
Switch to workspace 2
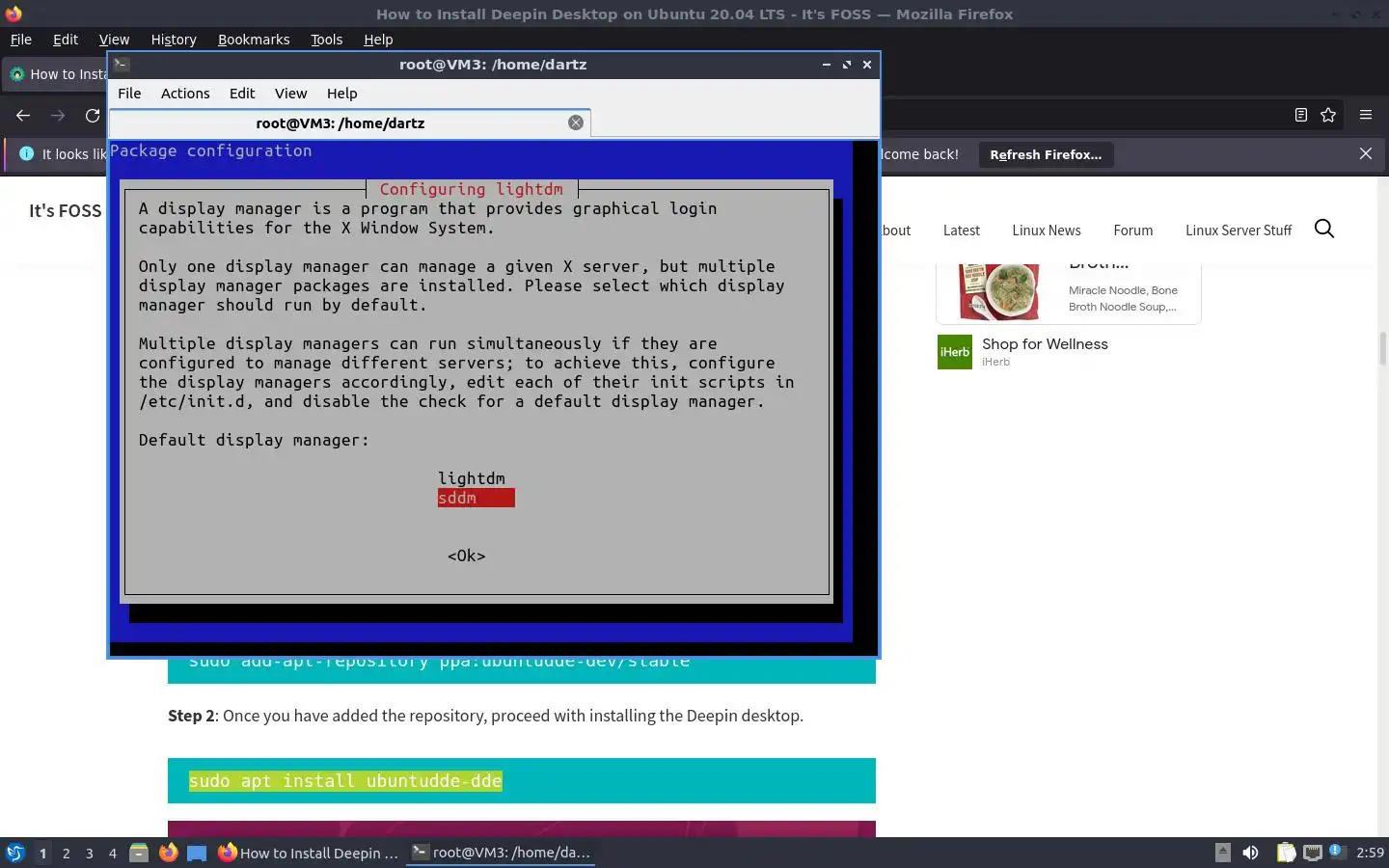pos(66,854)
